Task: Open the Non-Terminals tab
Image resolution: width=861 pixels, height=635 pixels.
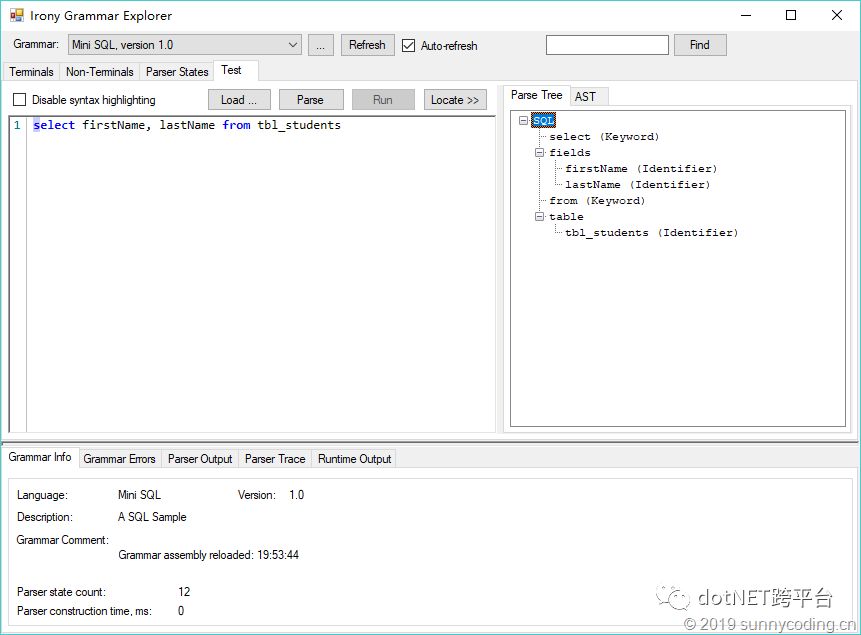Action: click(99, 72)
